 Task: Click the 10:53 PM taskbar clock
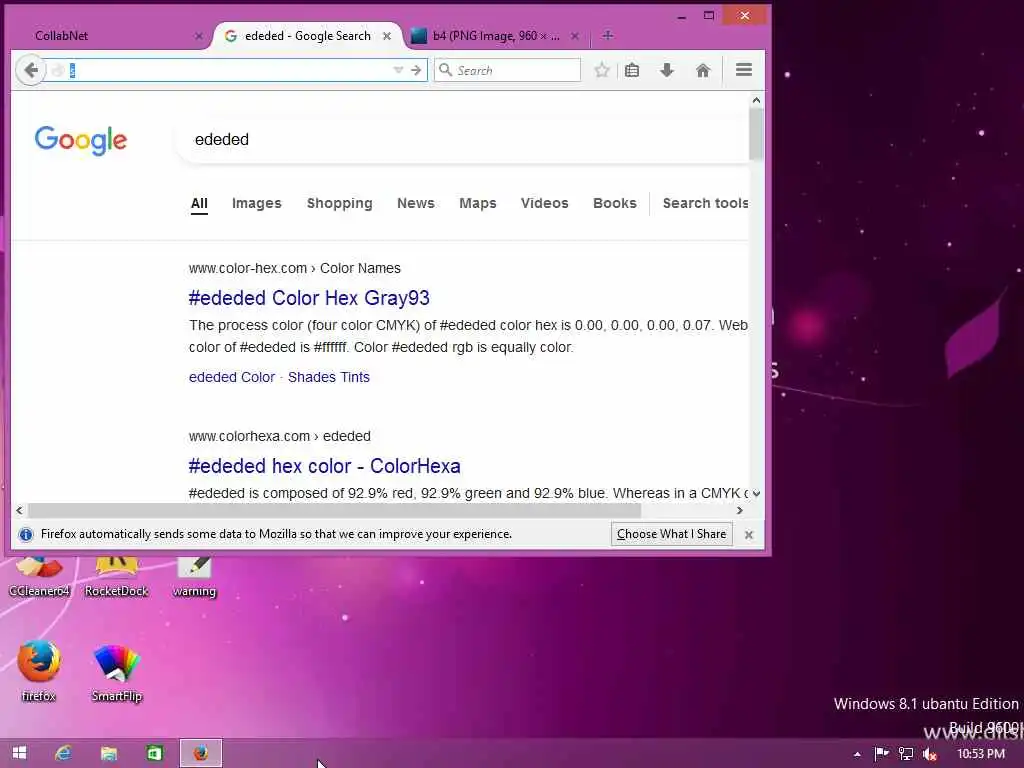point(981,754)
